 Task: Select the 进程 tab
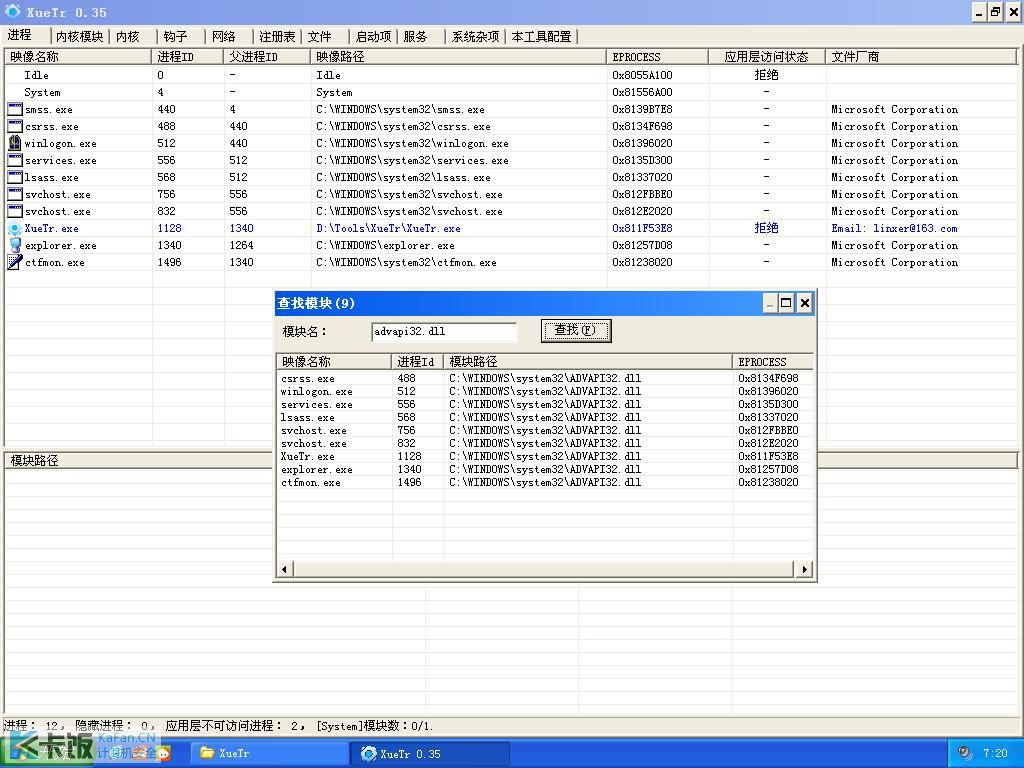coord(20,35)
